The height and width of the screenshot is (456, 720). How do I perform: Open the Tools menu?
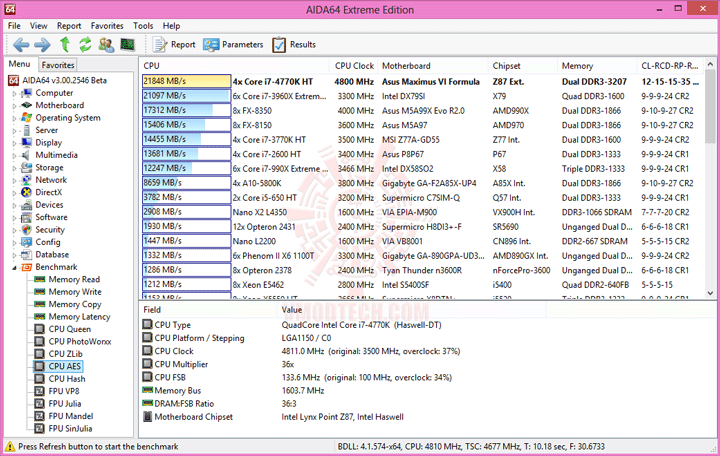[x=143, y=26]
